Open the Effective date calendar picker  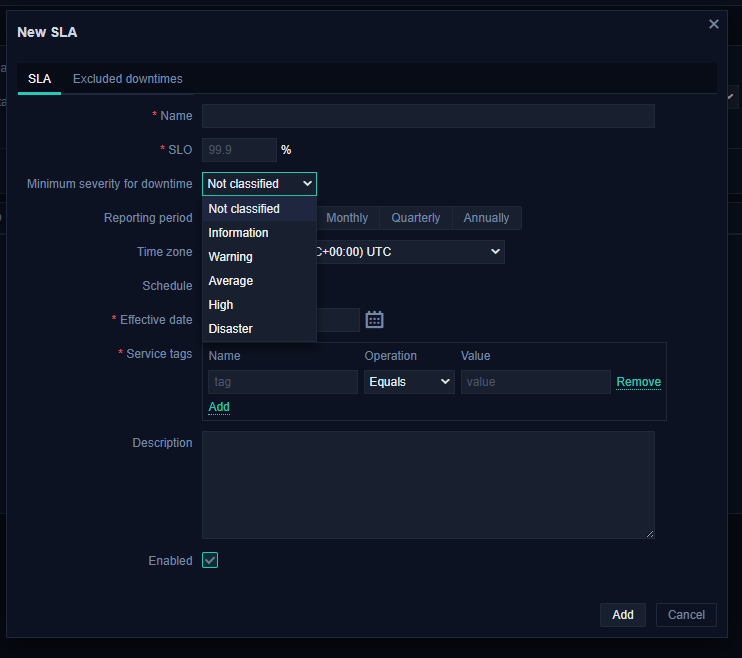pyautogui.click(x=374, y=320)
